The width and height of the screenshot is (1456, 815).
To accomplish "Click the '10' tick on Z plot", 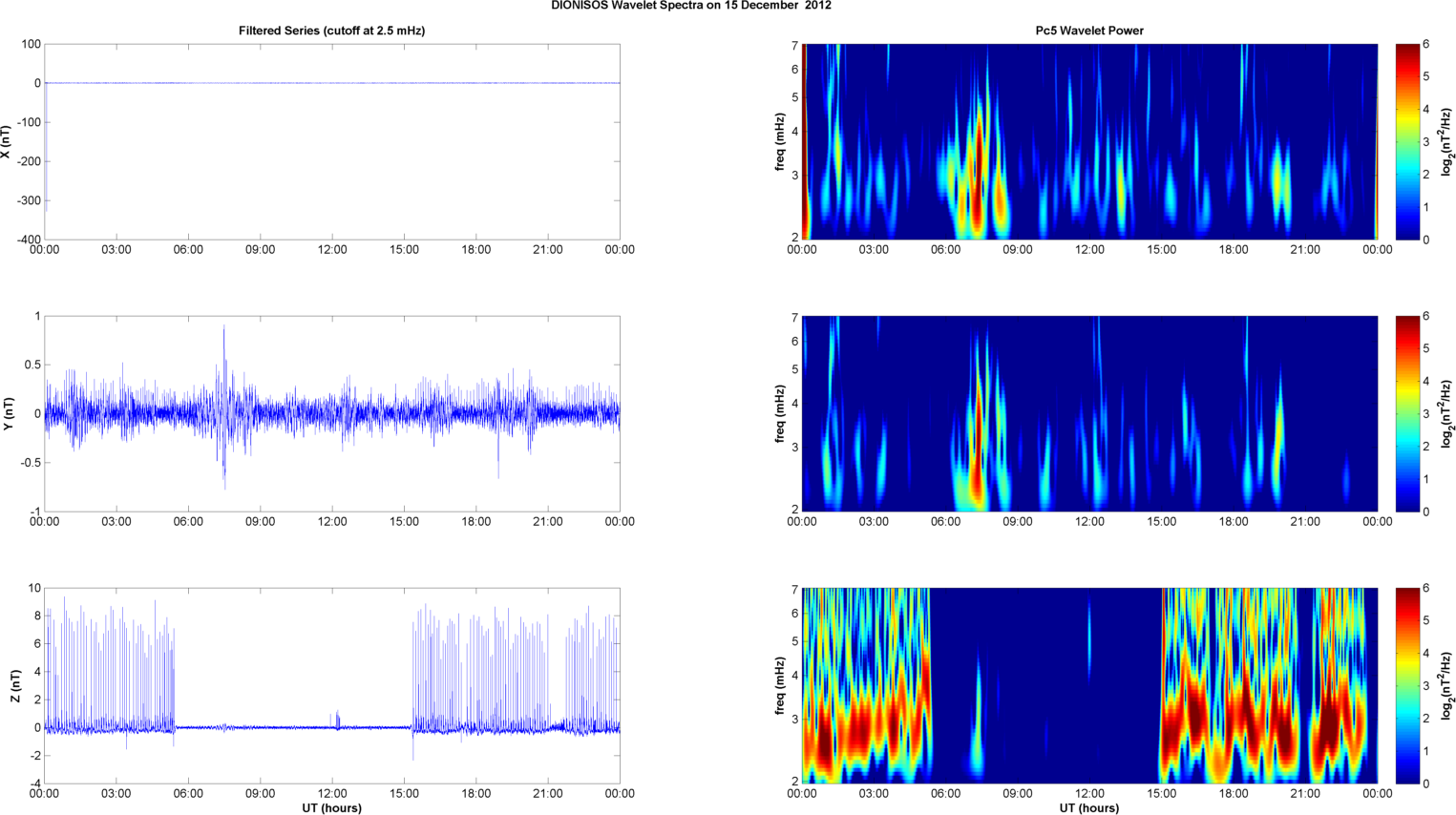I will tap(34, 588).
